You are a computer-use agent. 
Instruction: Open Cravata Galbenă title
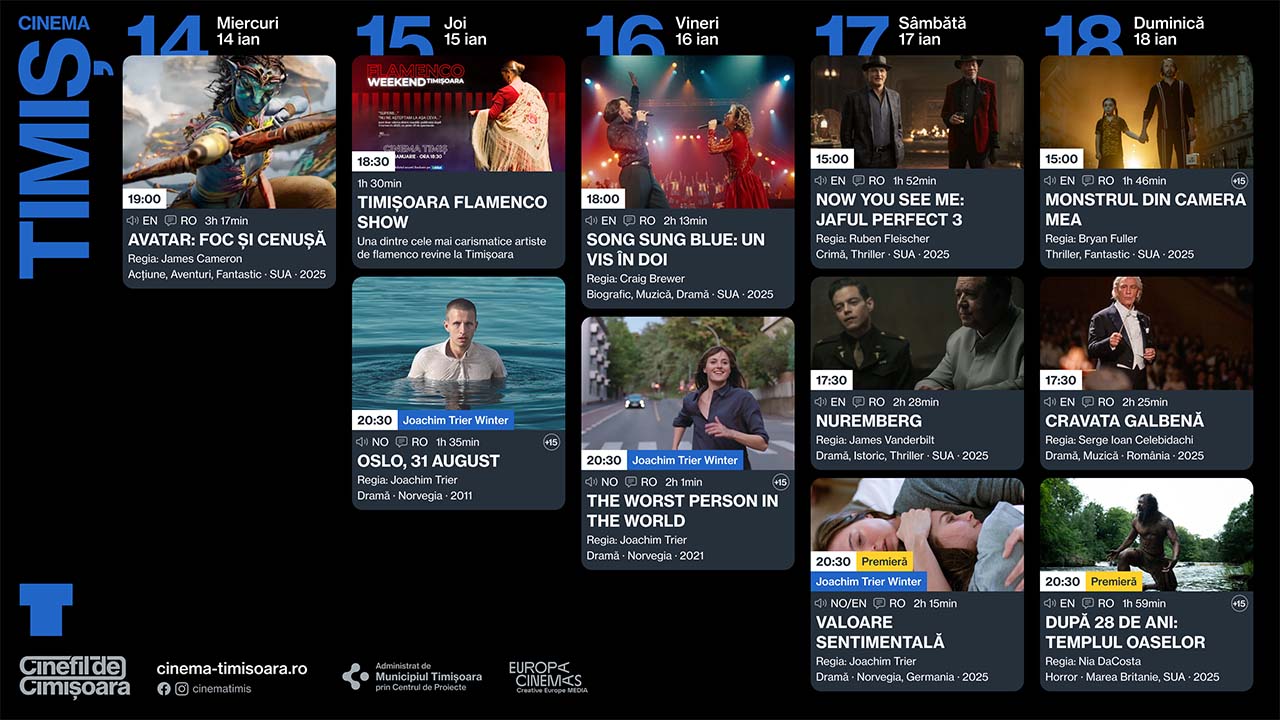[x=1124, y=421]
